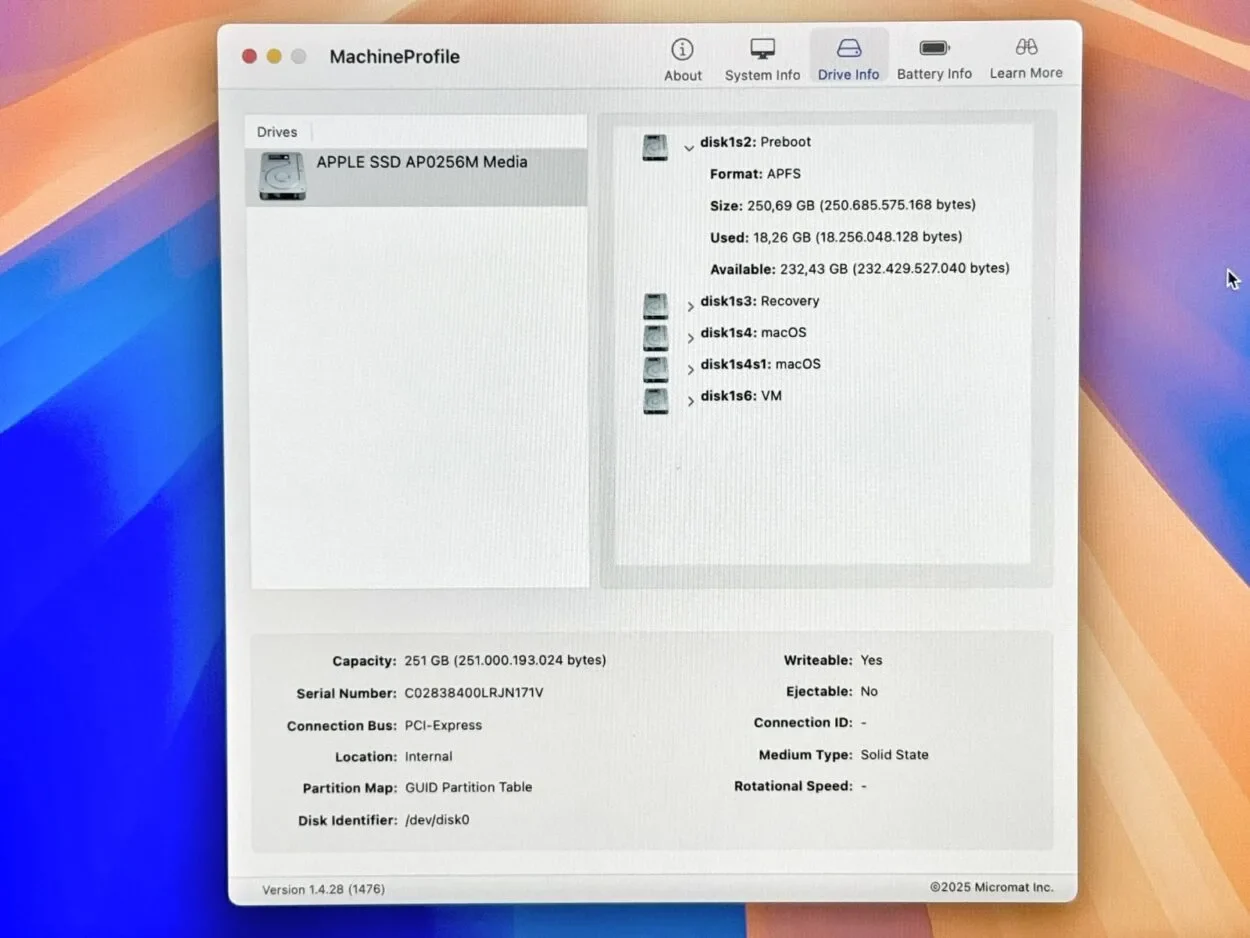
Task: Expand the disk1s4s1 macOS snapshot
Action: click(x=690, y=370)
